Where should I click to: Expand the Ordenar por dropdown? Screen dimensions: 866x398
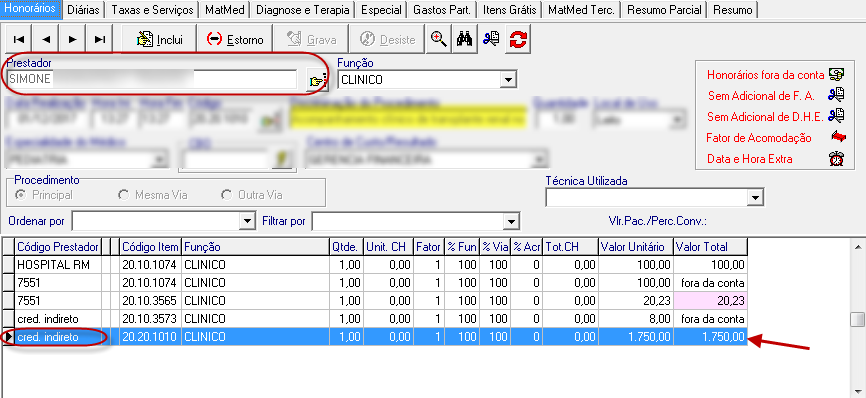pyautogui.click(x=246, y=222)
